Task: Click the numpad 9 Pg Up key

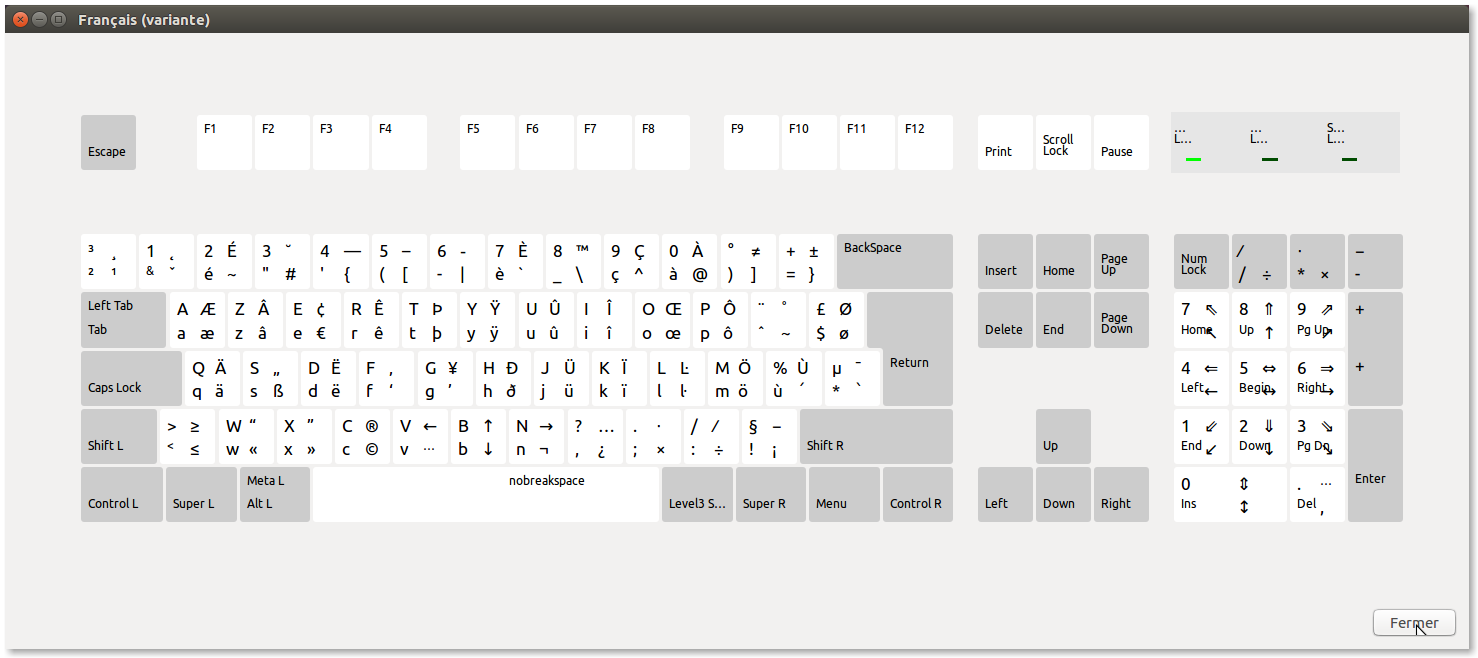Action: pyautogui.click(x=1317, y=319)
